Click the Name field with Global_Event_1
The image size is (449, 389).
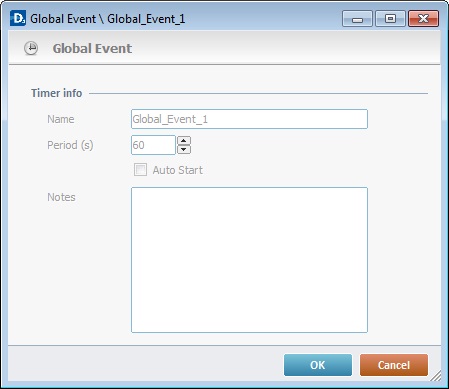(x=249, y=119)
